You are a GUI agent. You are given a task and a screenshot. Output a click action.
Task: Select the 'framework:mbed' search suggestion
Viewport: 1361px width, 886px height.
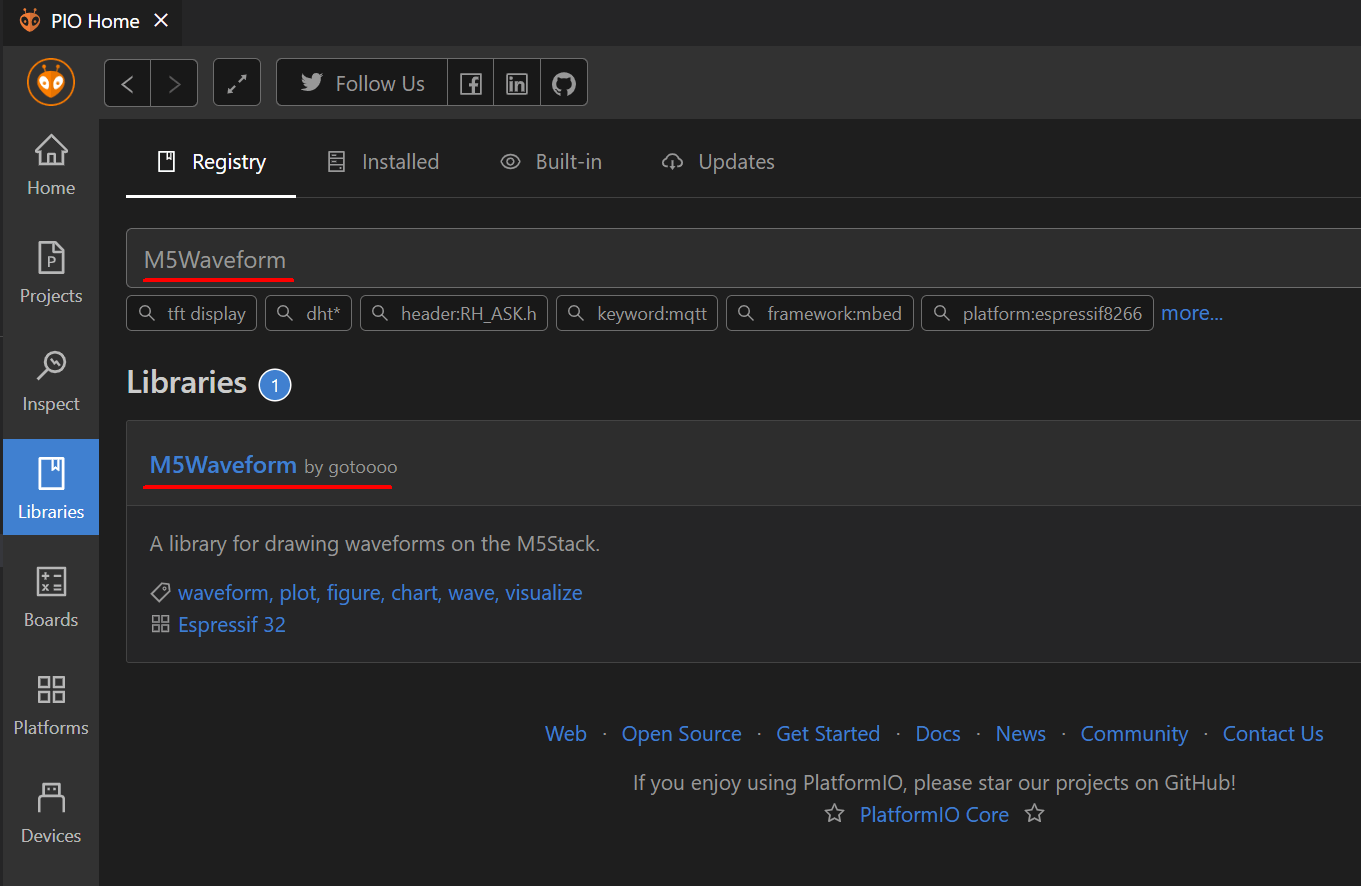(820, 313)
